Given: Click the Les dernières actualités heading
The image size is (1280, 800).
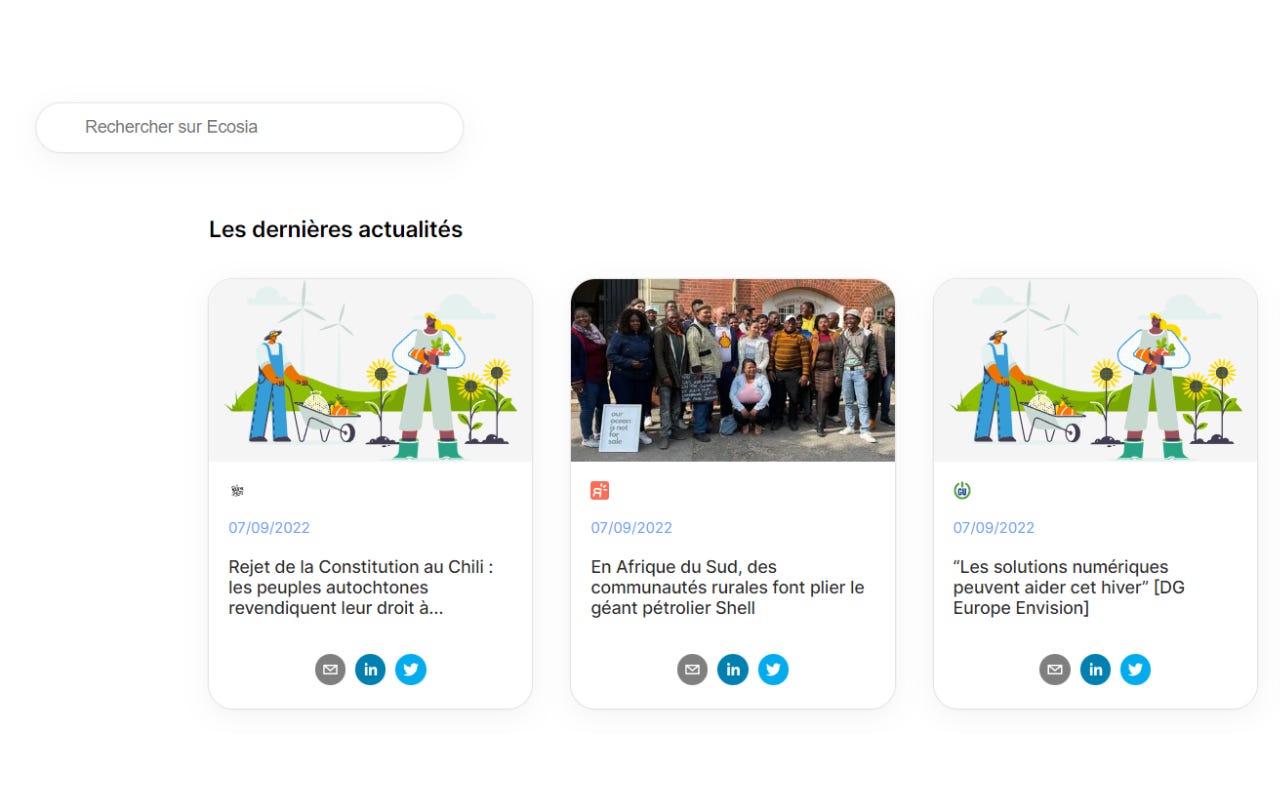Looking at the screenshot, I should click(336, 229).
